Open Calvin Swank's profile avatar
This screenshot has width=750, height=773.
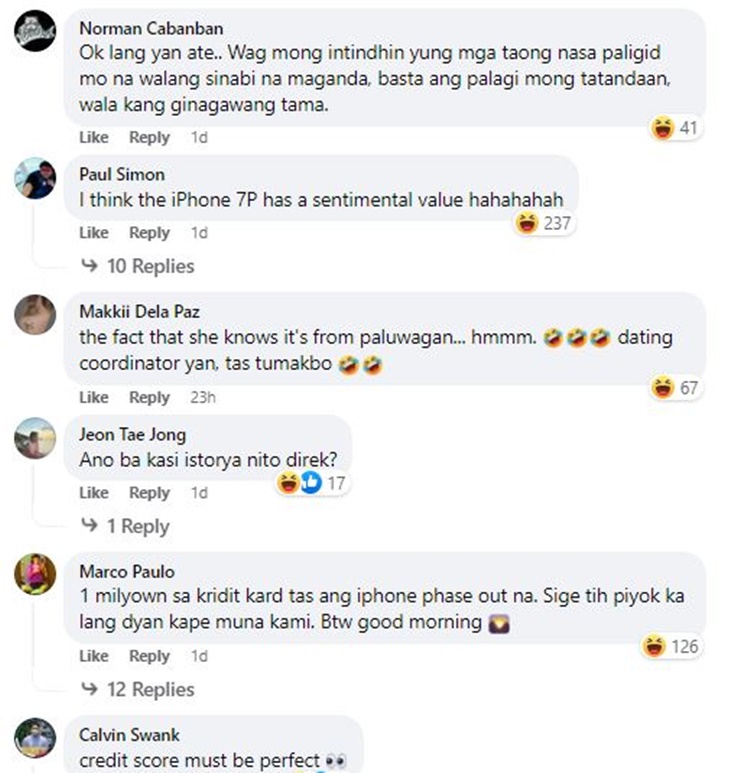[x=35, y=738]
